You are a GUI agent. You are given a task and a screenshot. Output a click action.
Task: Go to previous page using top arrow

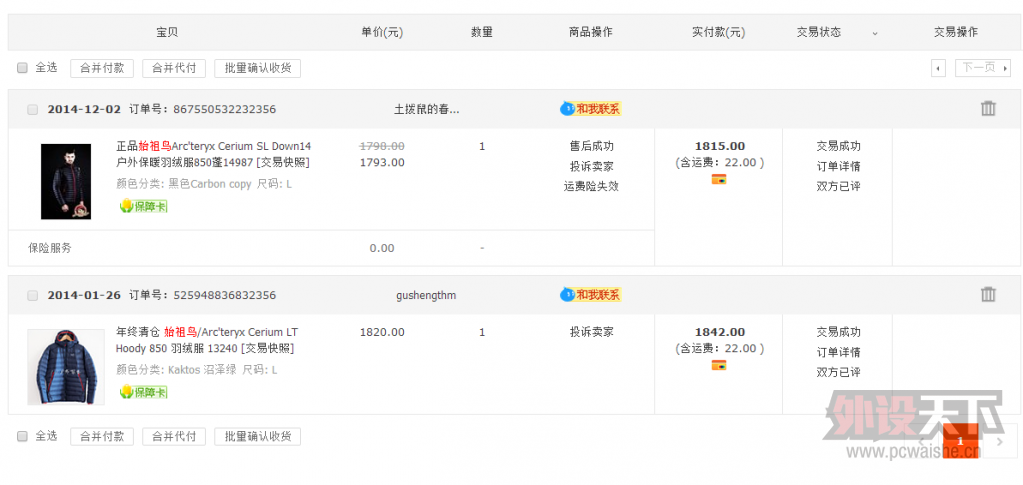tap(938, 68)
